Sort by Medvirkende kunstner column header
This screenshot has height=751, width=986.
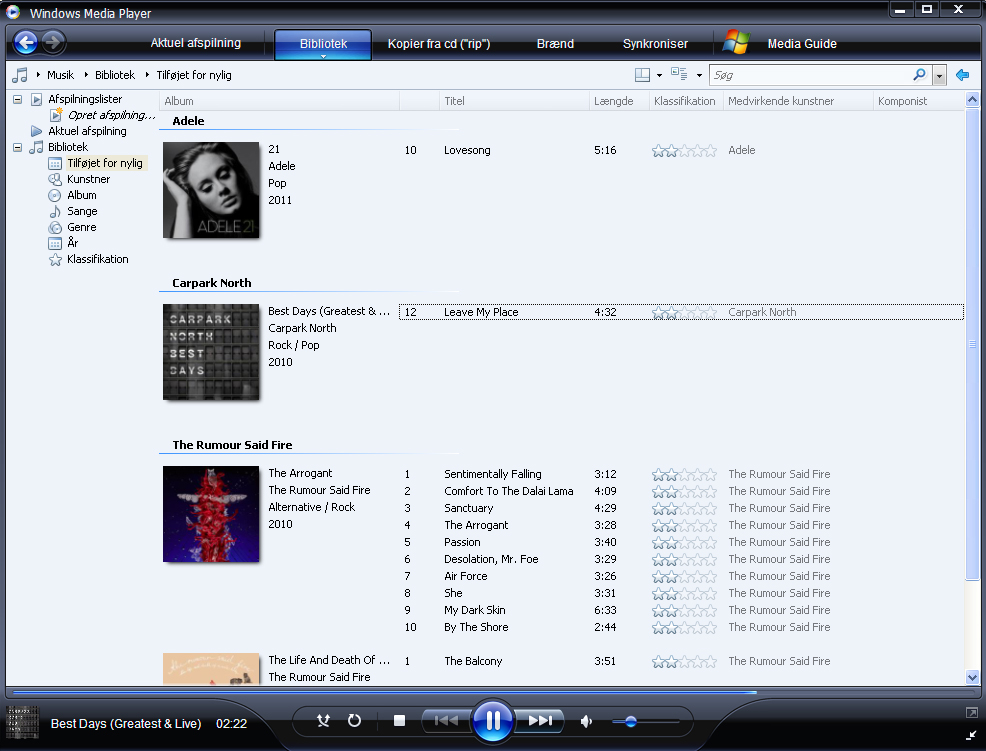(x=798, y=101)
